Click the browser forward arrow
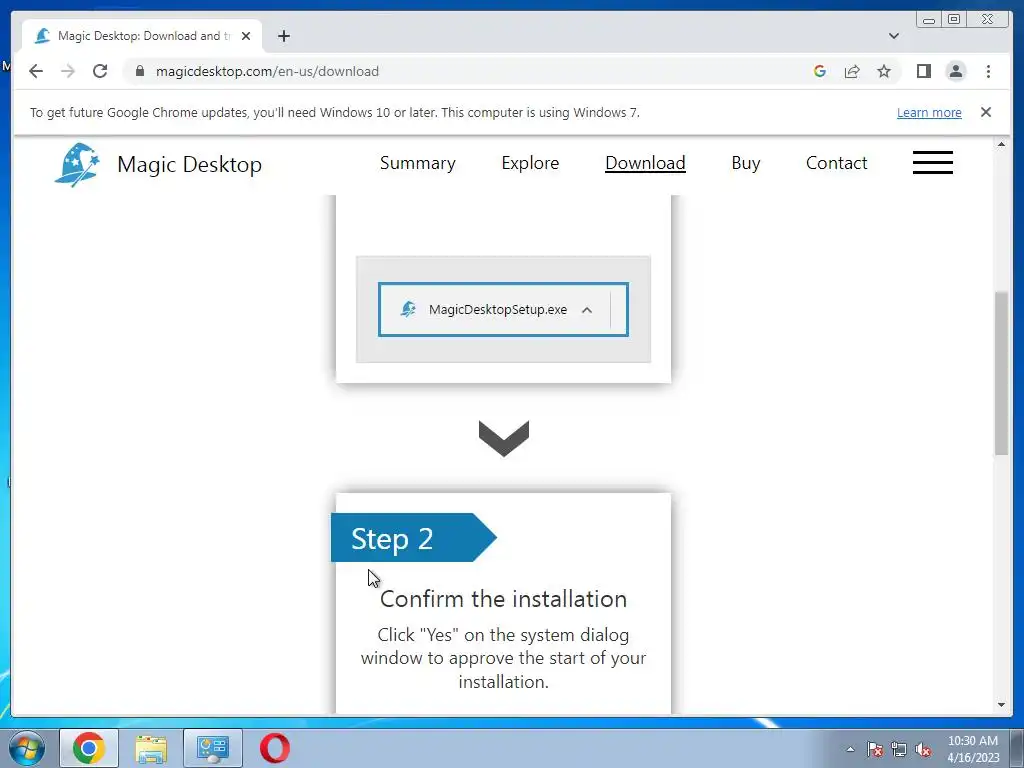 pos(68,71)
